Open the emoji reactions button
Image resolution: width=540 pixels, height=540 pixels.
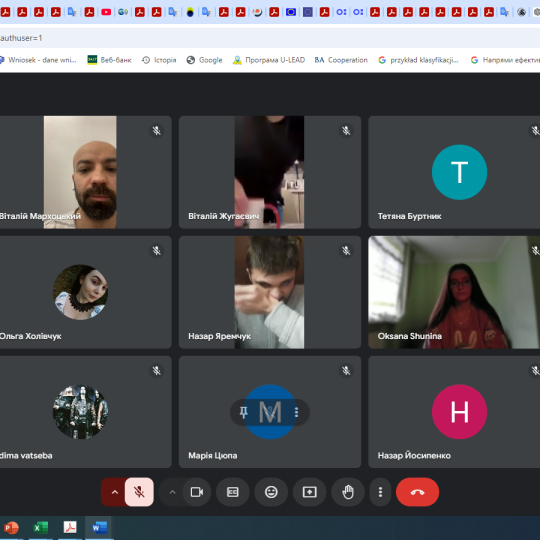(271, 492)
